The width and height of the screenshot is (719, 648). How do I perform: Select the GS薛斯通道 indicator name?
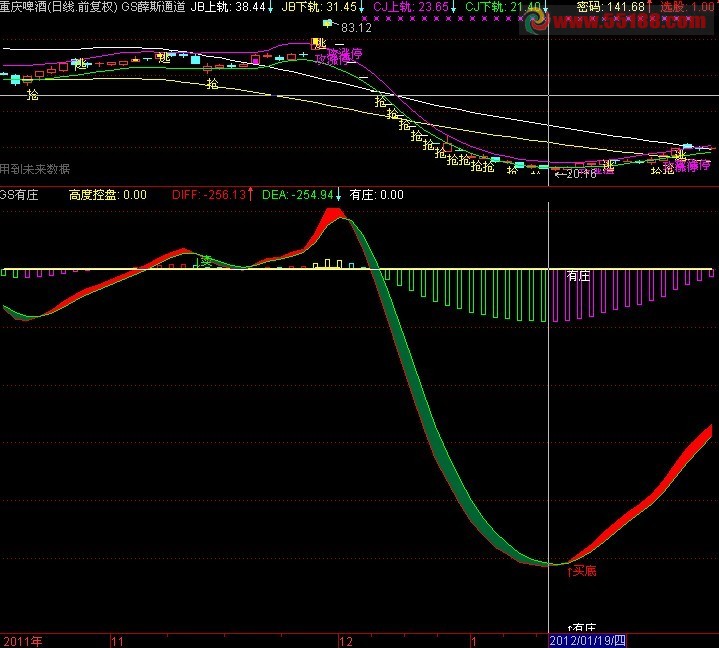154,7
